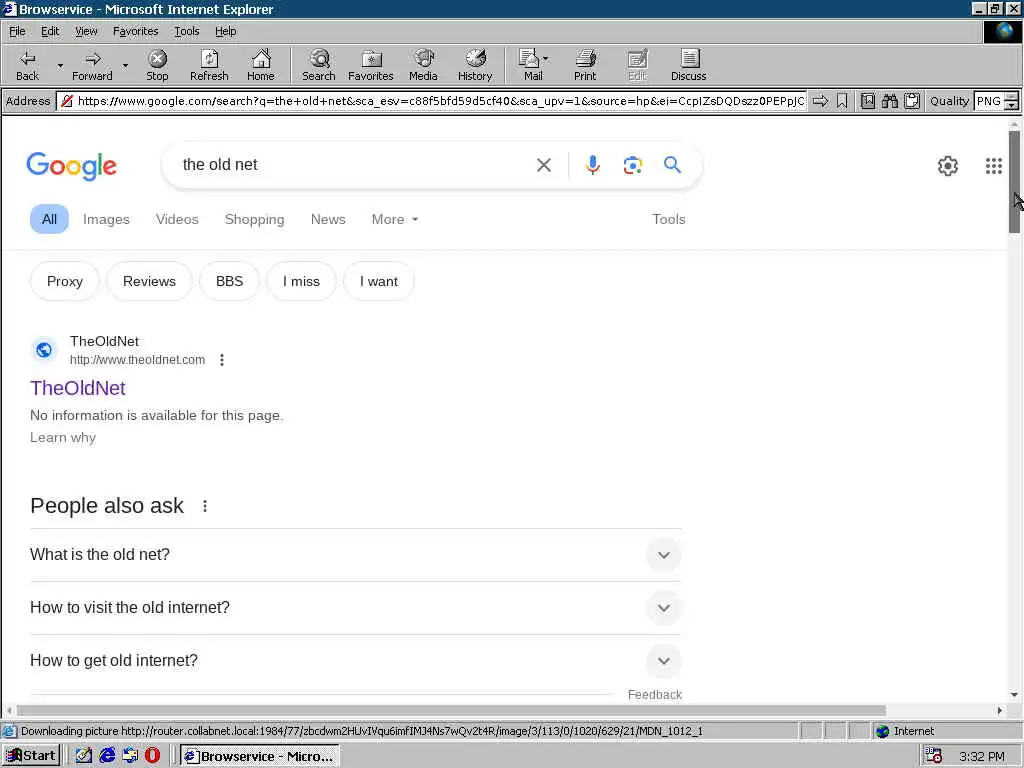Click the binoculars find icon
This screenshot has width=1024, height=768.
(x=889, y=101)
